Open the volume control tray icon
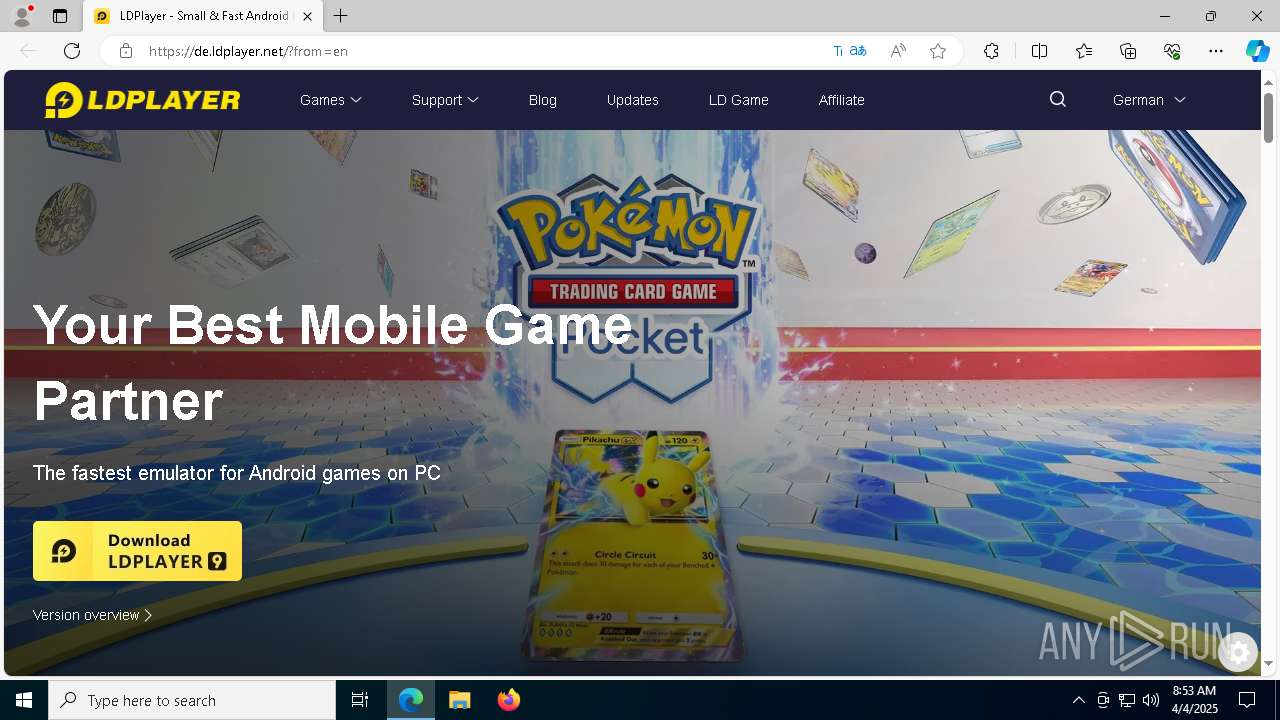Screen dimensions: 1280x720 click(x=1151, y=700)
